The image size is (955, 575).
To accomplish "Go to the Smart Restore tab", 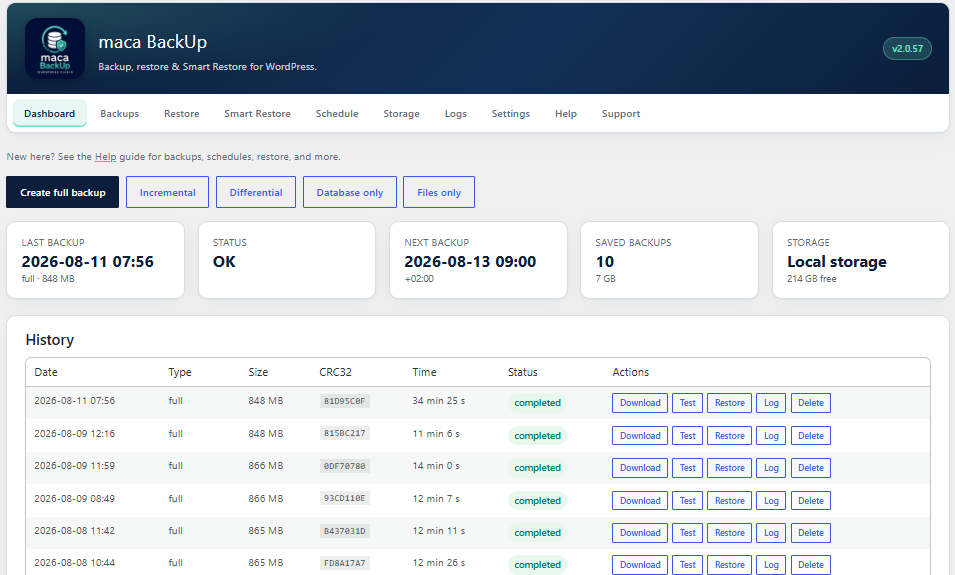I will point(257,113).
